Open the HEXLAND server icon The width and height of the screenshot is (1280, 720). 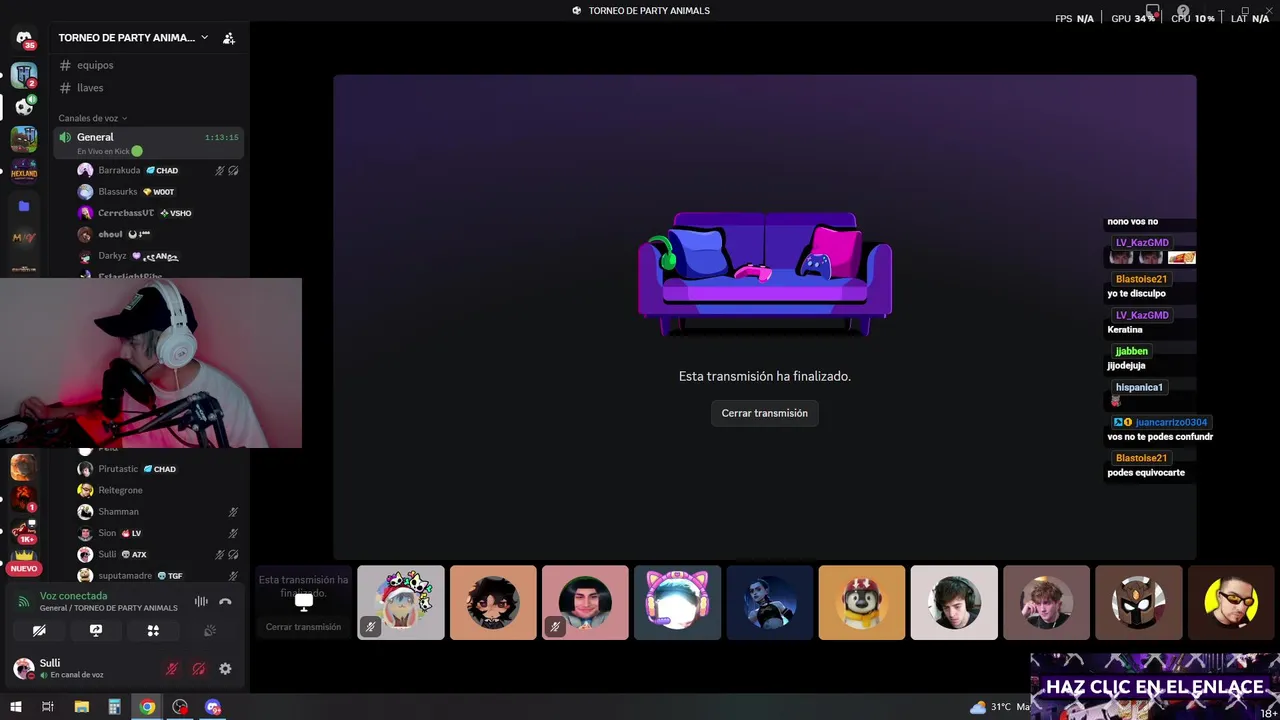(x=24, y=172)
